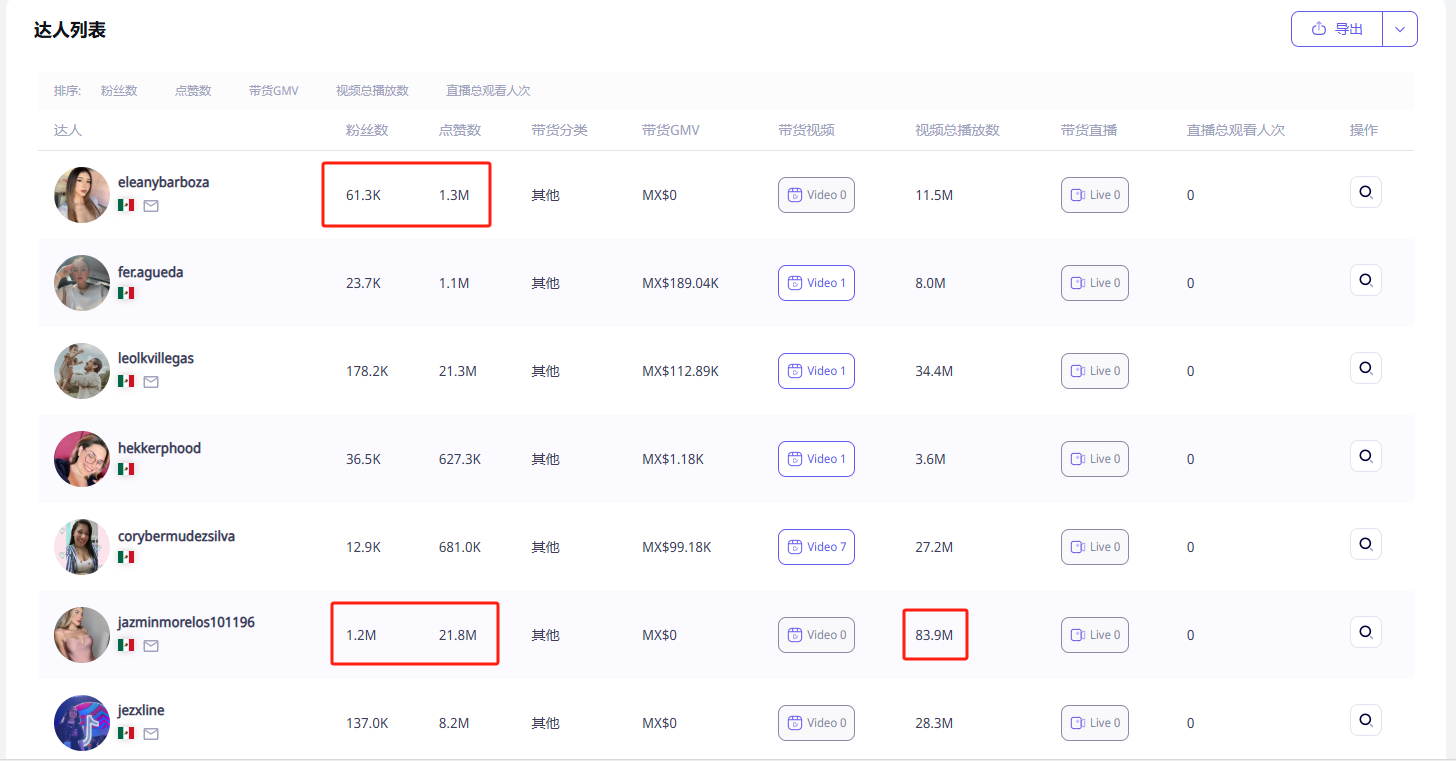Click the action icon for jezxline

[1366, 720]
